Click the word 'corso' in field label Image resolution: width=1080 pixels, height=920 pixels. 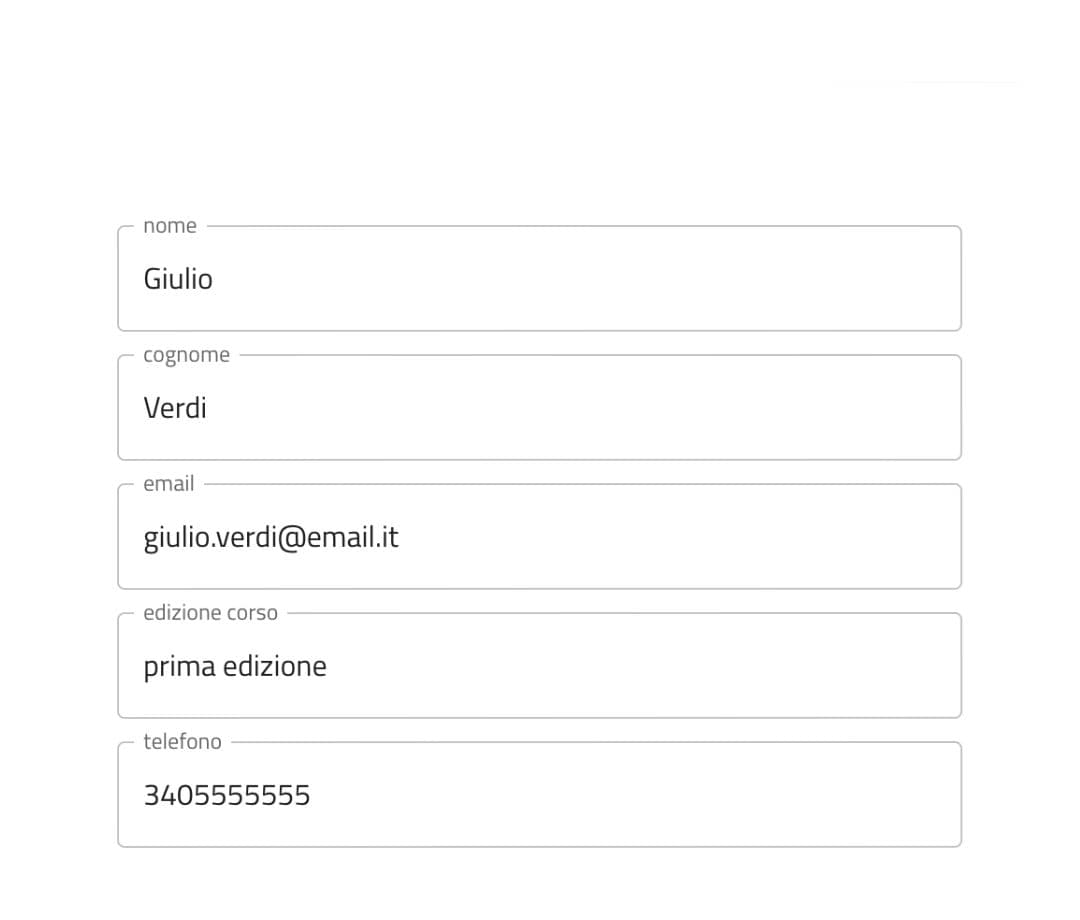pos(252,613)
